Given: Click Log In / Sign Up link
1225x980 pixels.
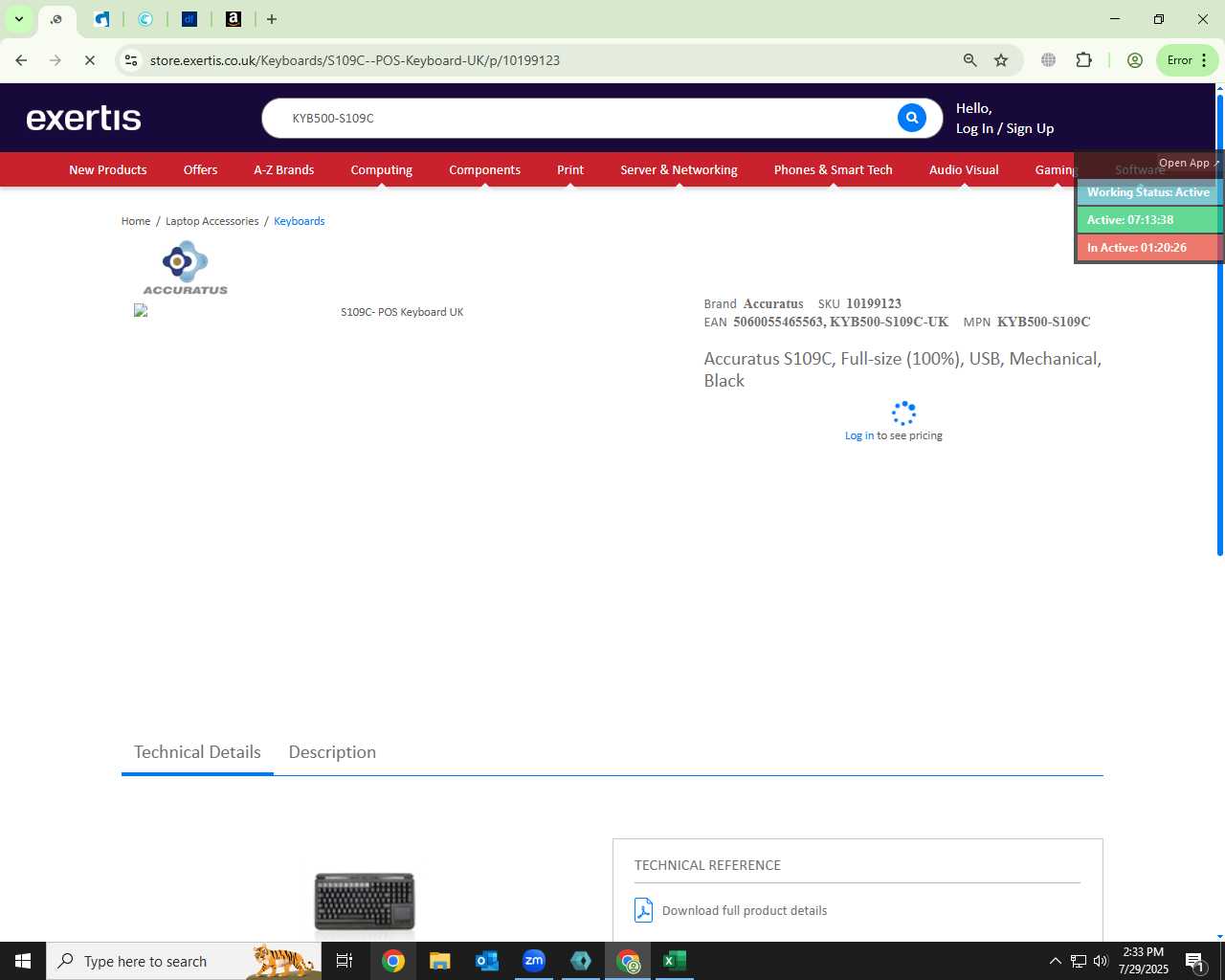Looking at the screenshot, I should [x=1005, y=128].
